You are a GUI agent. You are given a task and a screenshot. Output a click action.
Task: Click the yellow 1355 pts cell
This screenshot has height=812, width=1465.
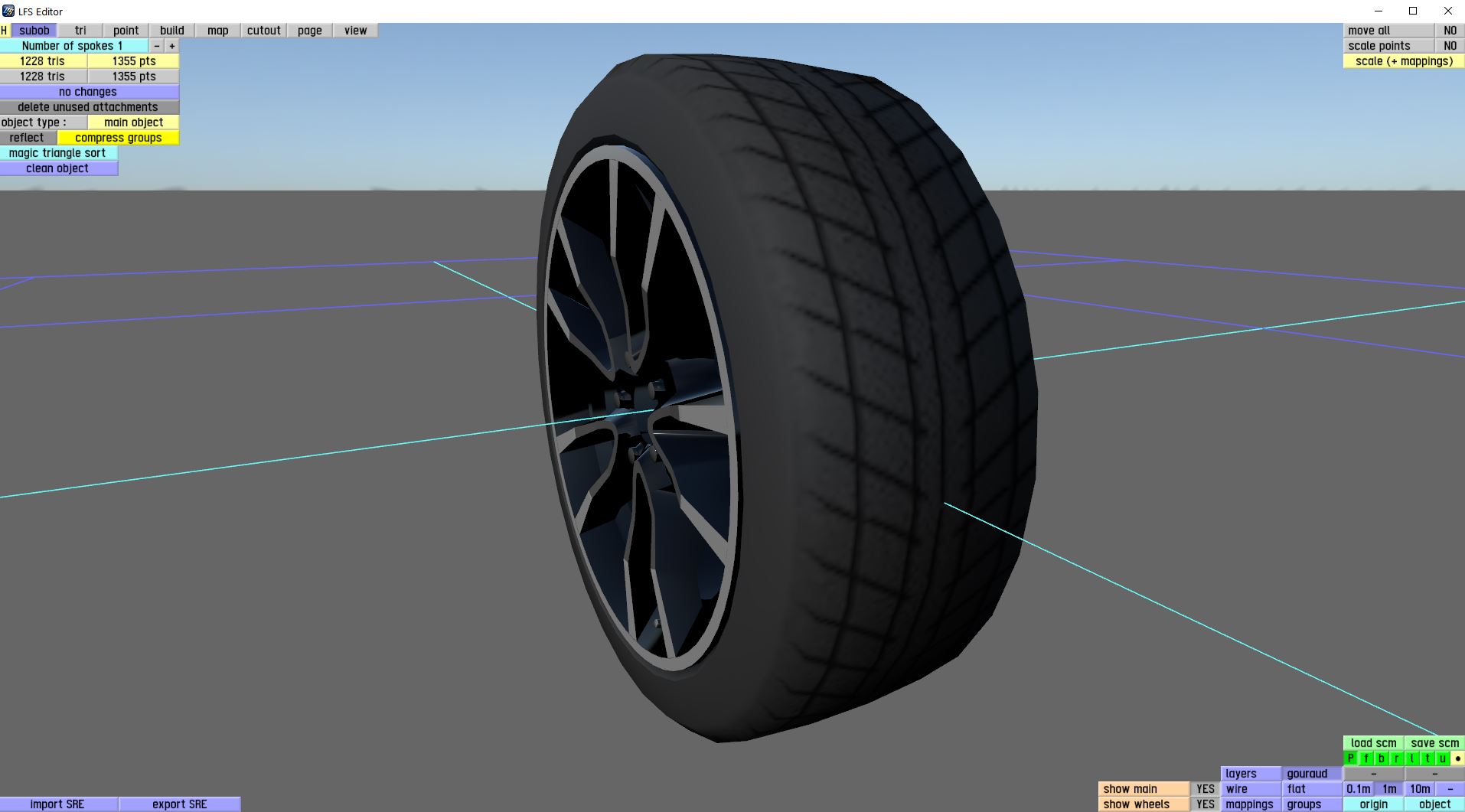point(134,61)
